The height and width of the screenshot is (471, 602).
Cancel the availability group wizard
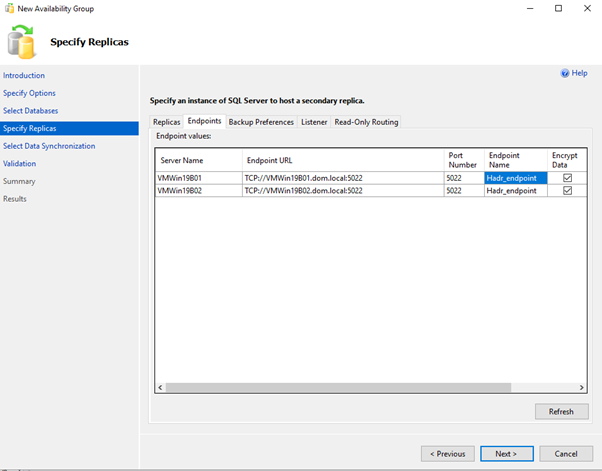pos(566,453)
